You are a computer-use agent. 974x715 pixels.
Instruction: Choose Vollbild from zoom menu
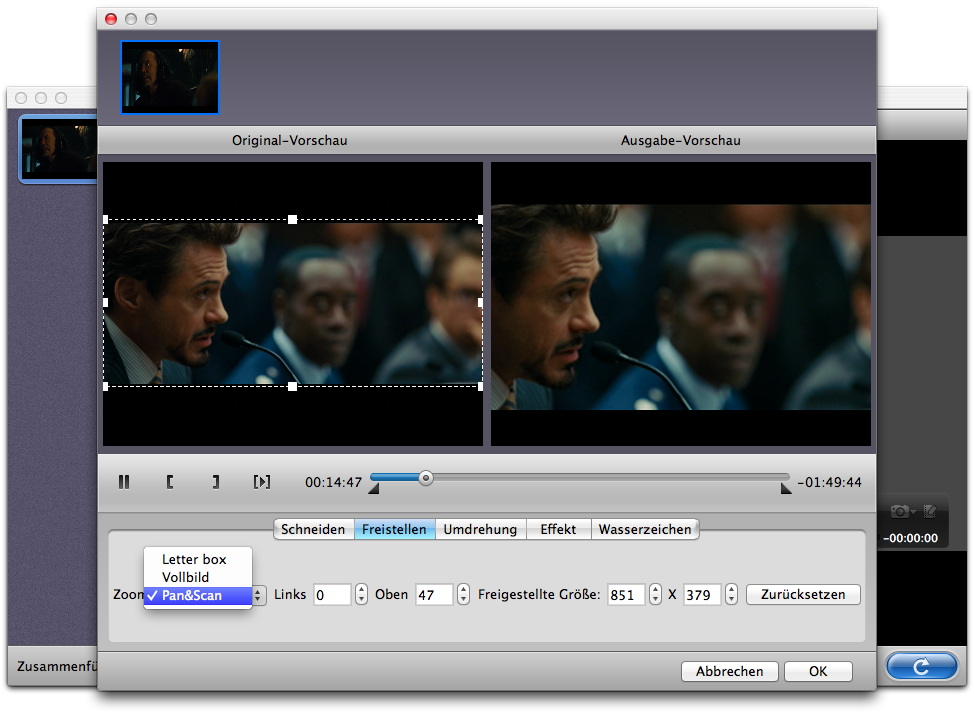(186, 578)
